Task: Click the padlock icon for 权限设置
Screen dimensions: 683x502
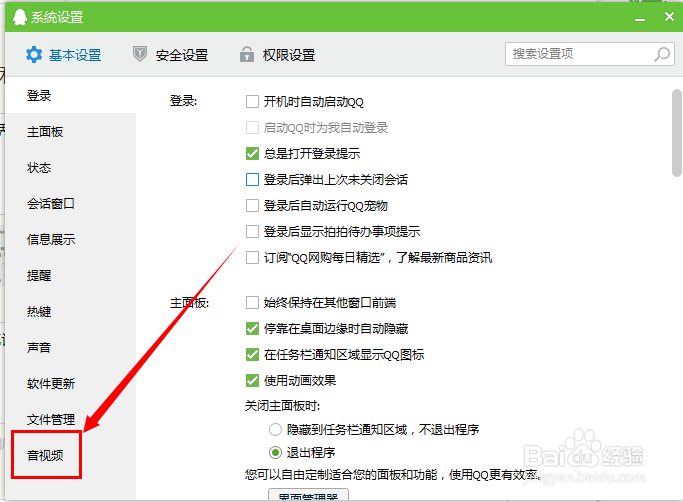Action: tap(247, 54)
